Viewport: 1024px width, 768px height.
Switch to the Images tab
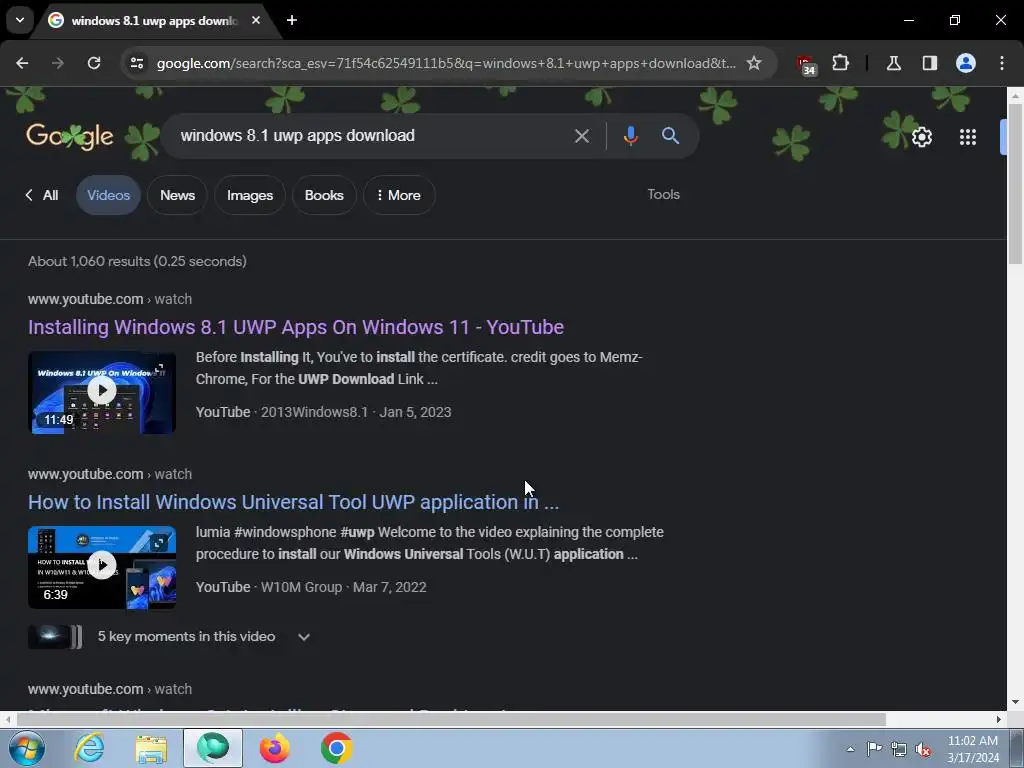[249, 195]
